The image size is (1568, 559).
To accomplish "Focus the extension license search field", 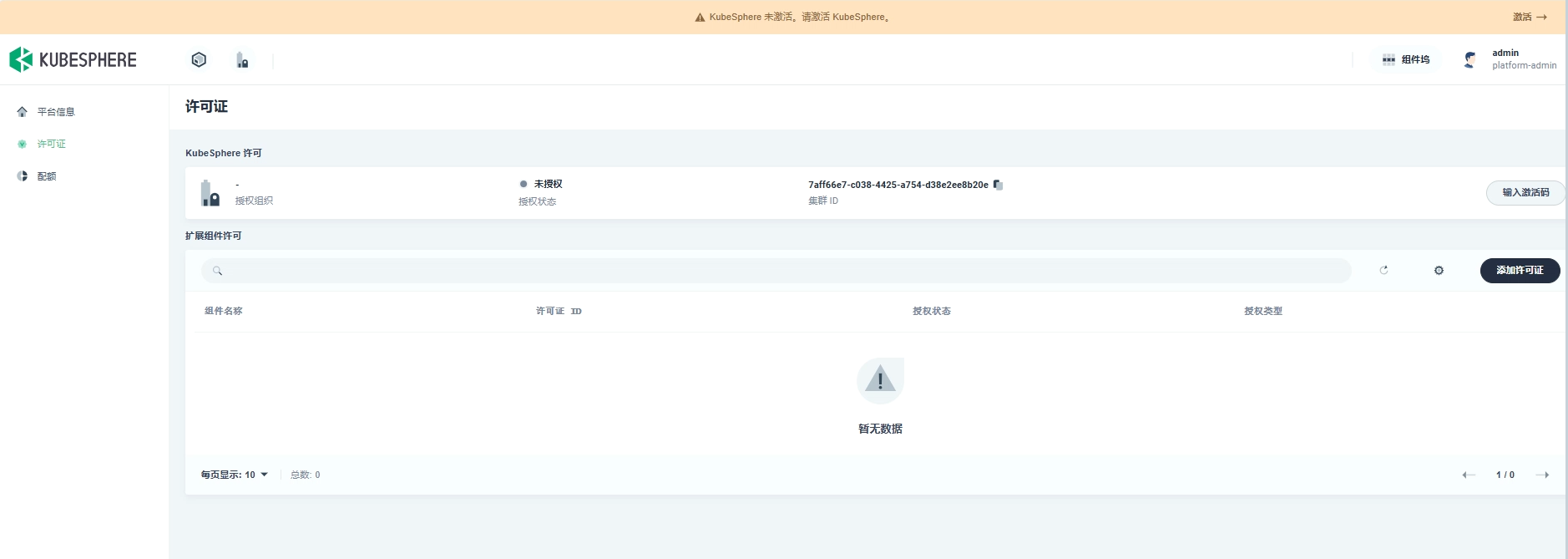I will [776, 271].
